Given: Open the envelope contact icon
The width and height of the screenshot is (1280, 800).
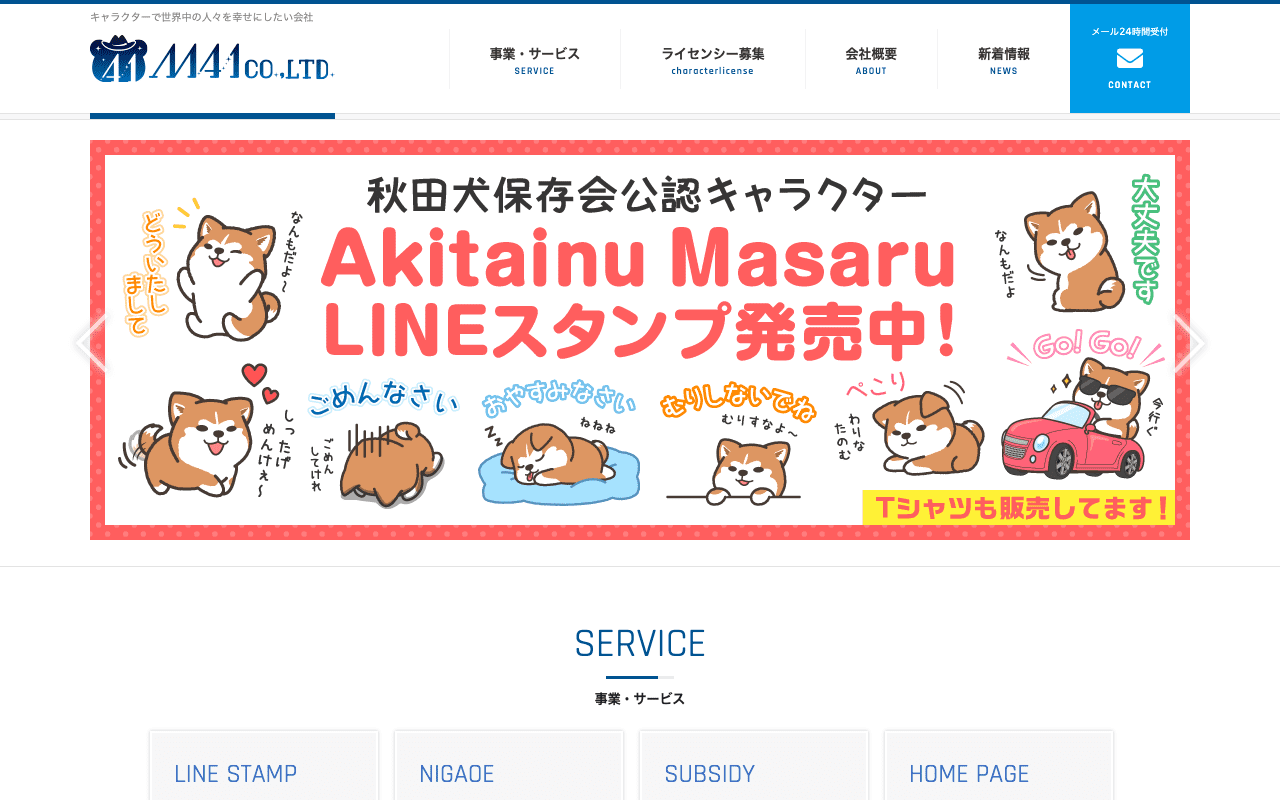Looking at the screenshot, I should tap(1130, 59).
